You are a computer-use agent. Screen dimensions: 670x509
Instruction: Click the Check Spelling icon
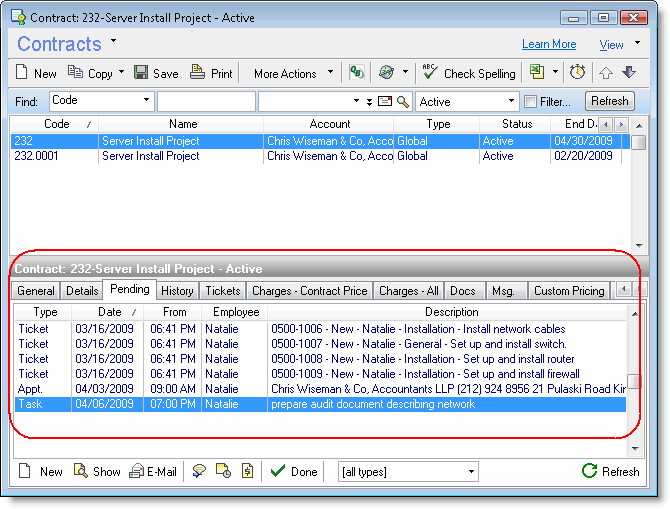point(430,73)
